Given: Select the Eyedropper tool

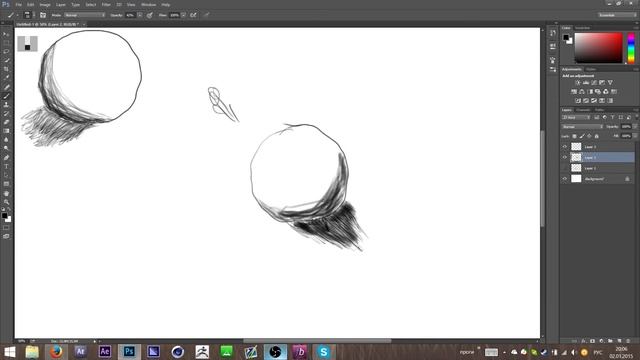Looking at the screenshot, I should coord(6,78).
